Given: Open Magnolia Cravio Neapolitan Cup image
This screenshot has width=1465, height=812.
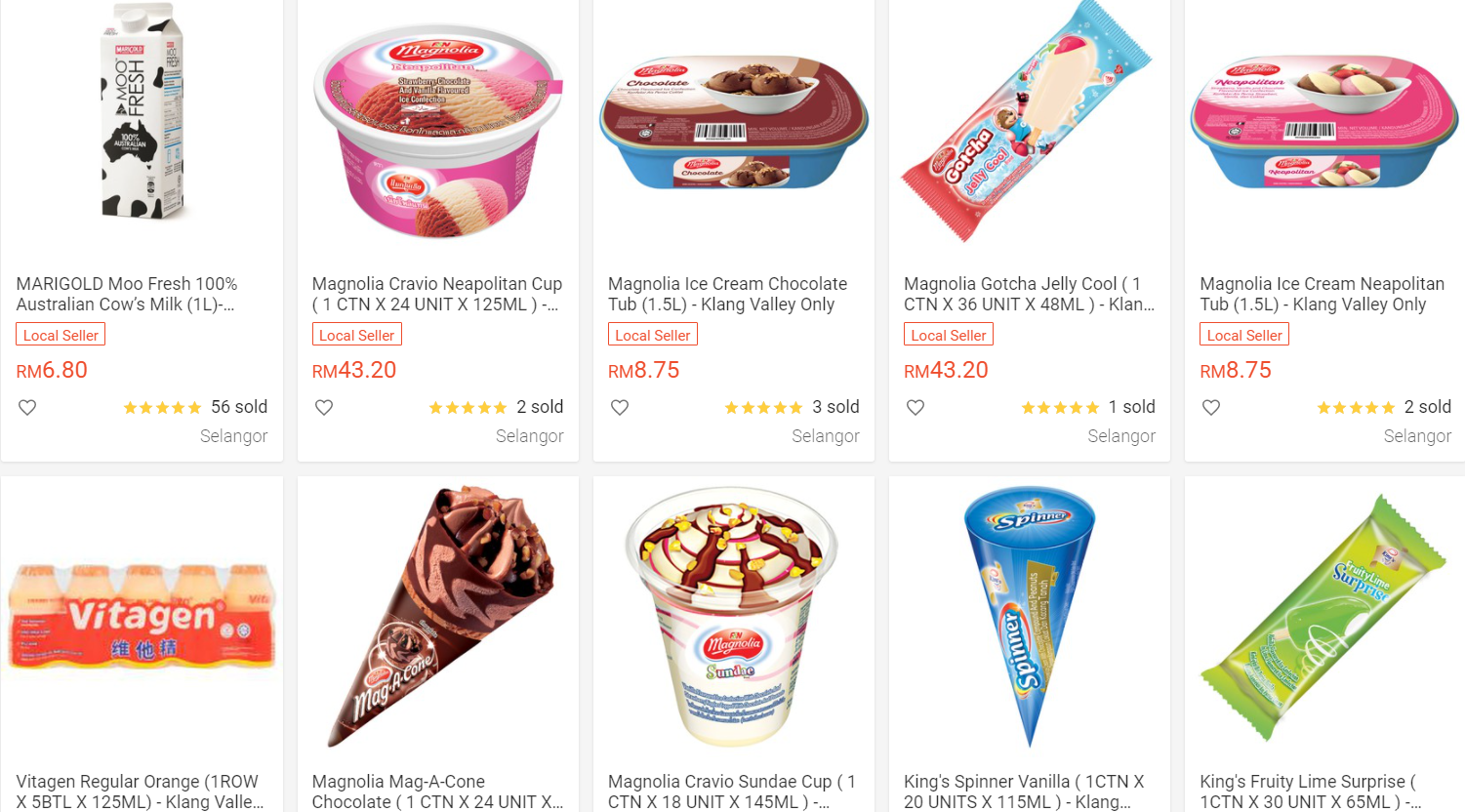Looking at the screenshot, I should [x=438, y=131].
